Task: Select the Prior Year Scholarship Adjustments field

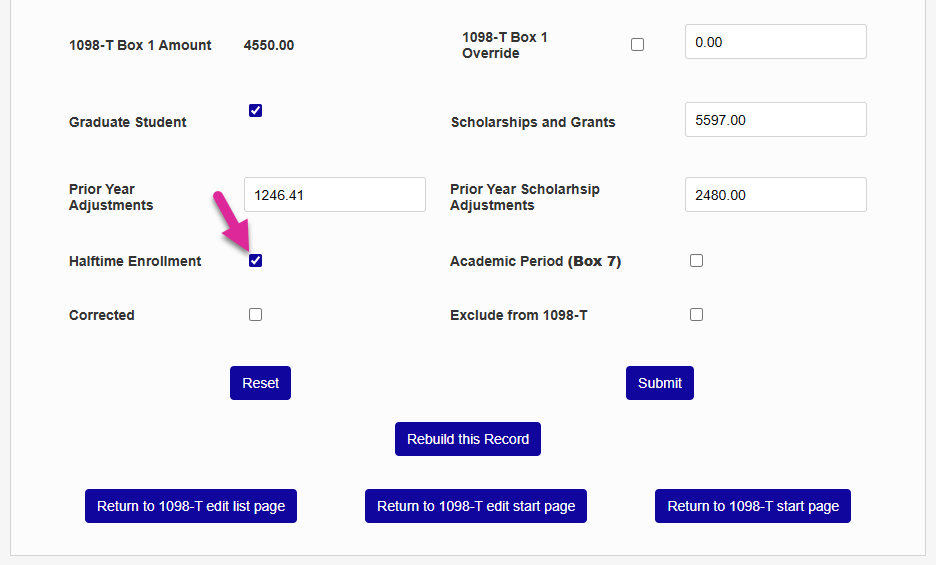Action: coord(775,195)
